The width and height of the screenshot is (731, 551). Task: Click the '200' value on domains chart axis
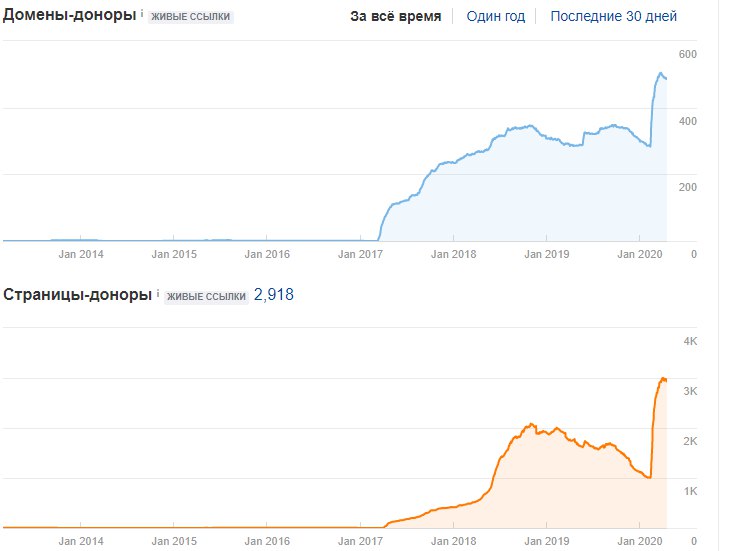point(688,187)
